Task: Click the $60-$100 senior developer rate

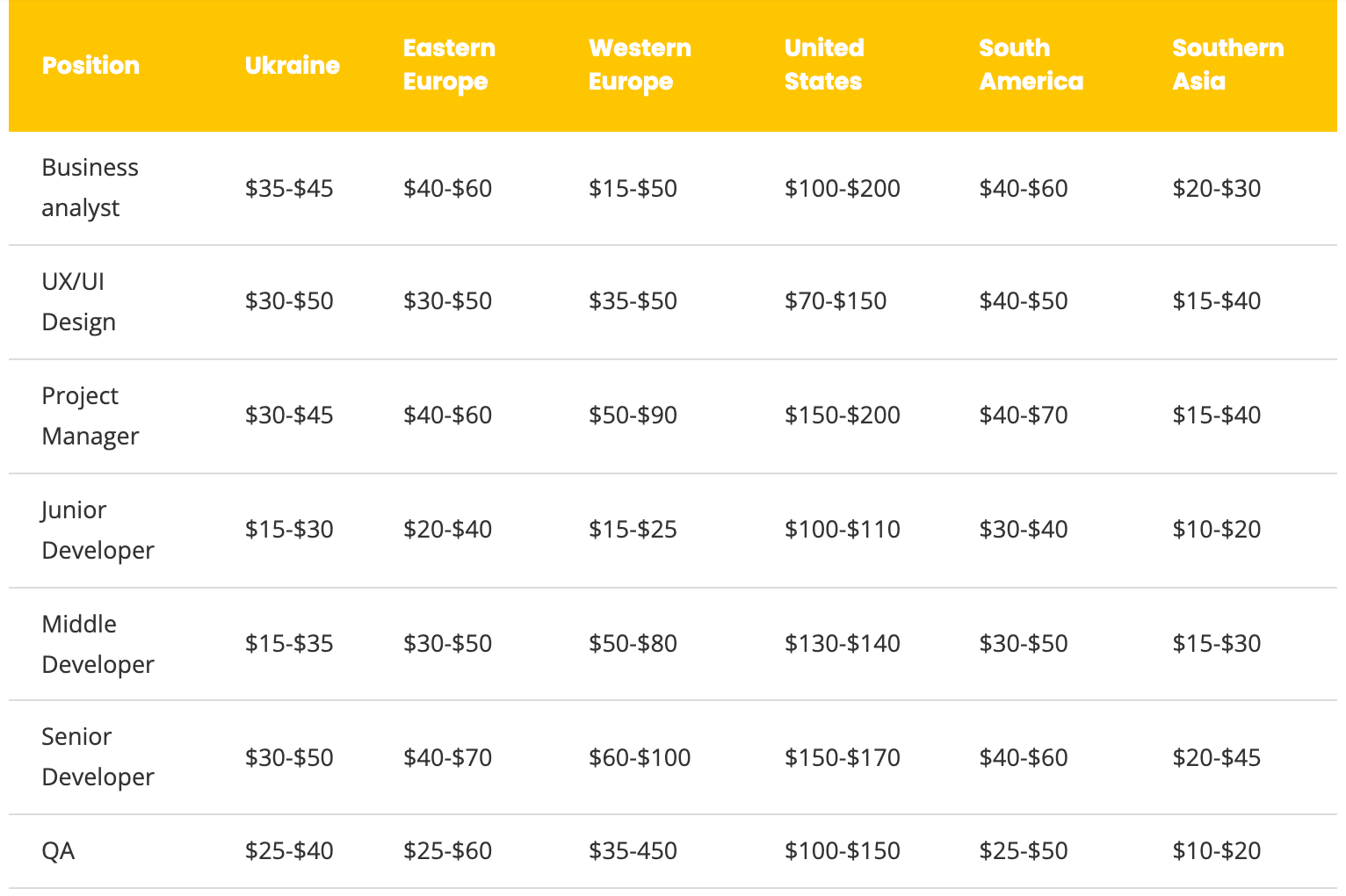Action: 640,757
